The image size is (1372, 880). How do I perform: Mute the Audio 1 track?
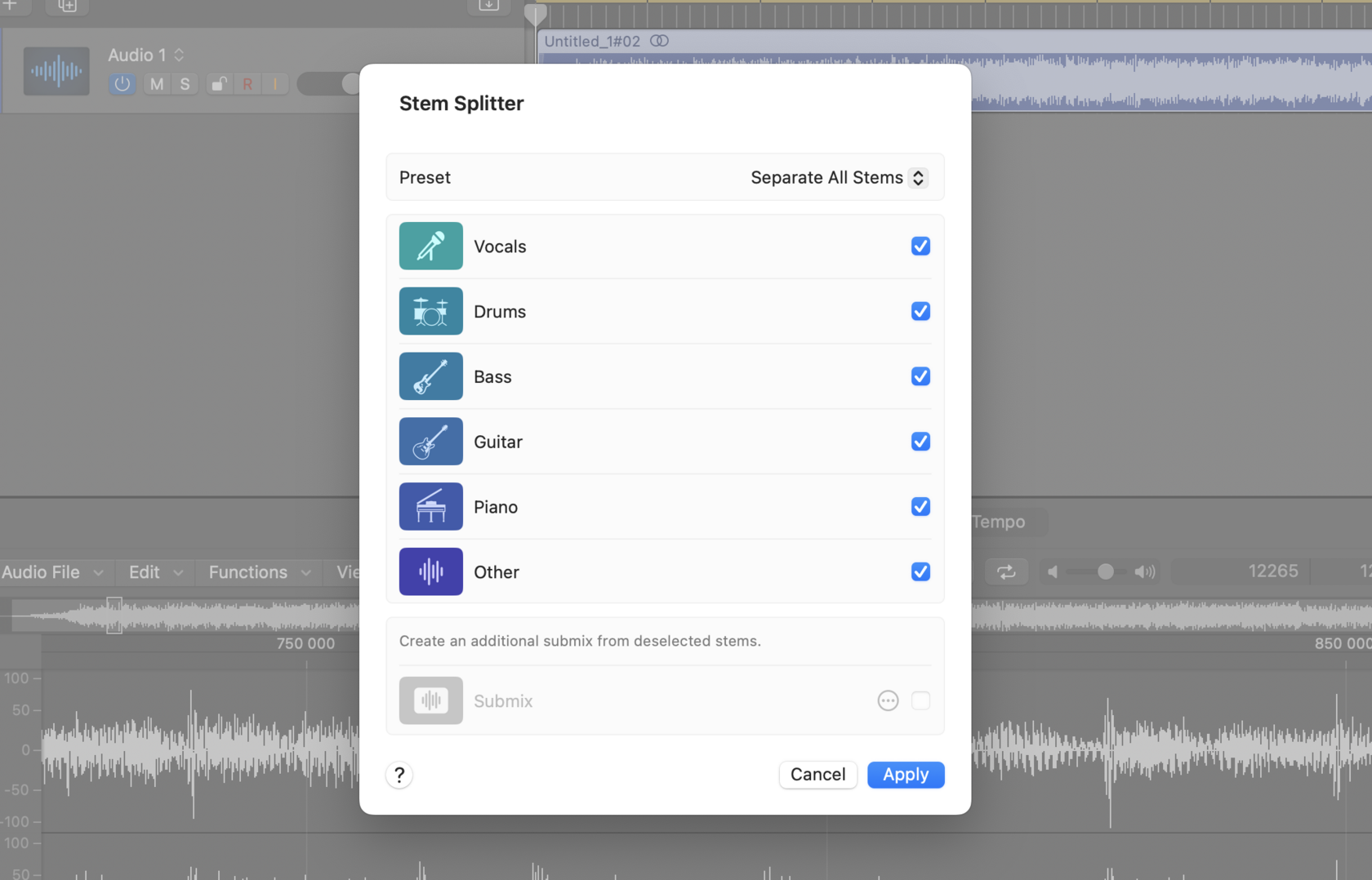[x=155, y=83]
